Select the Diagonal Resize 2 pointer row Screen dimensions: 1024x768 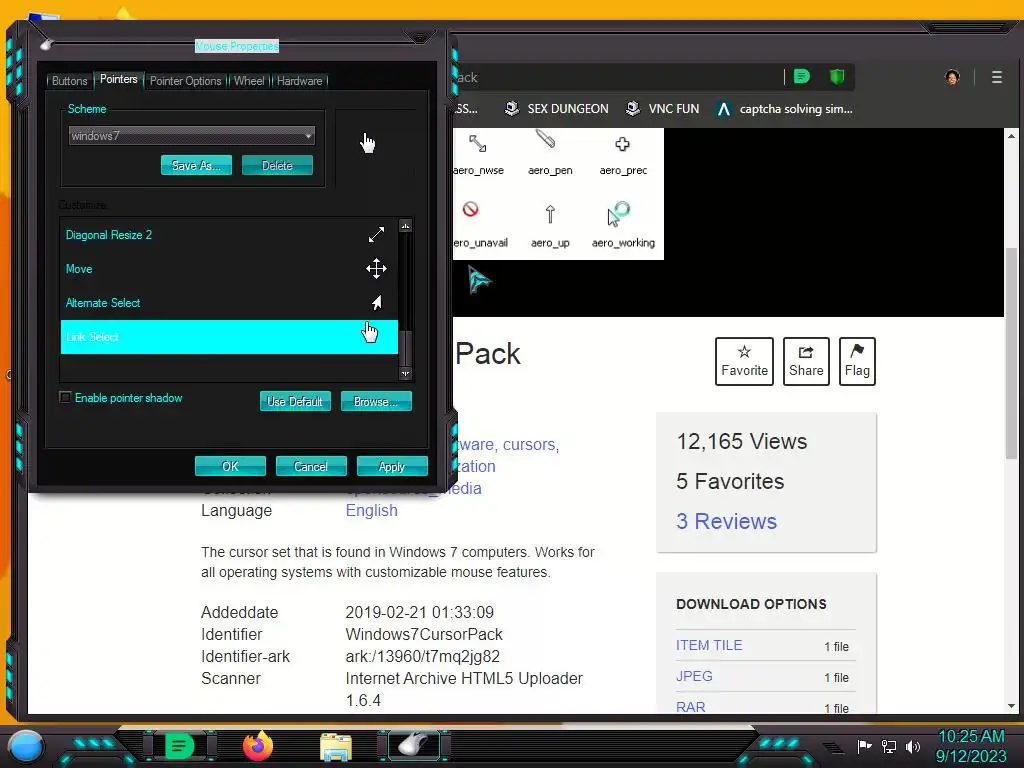point(229,235)
